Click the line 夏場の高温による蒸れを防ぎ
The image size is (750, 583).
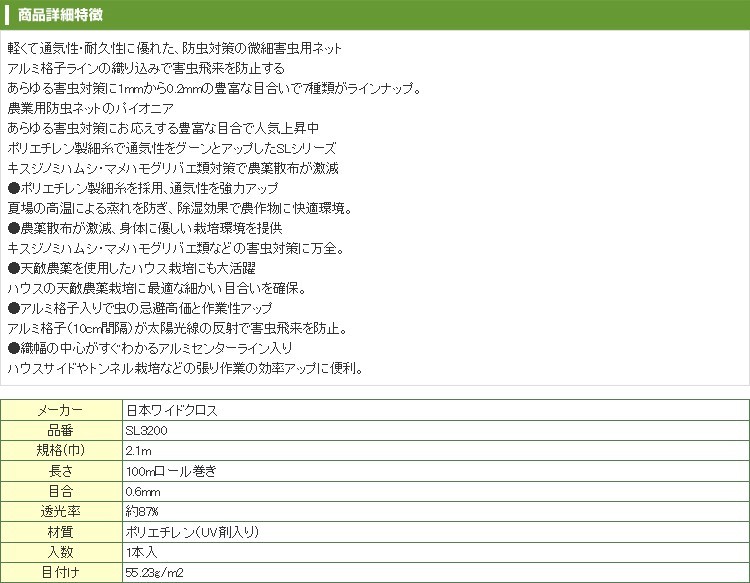pos(180,209)
